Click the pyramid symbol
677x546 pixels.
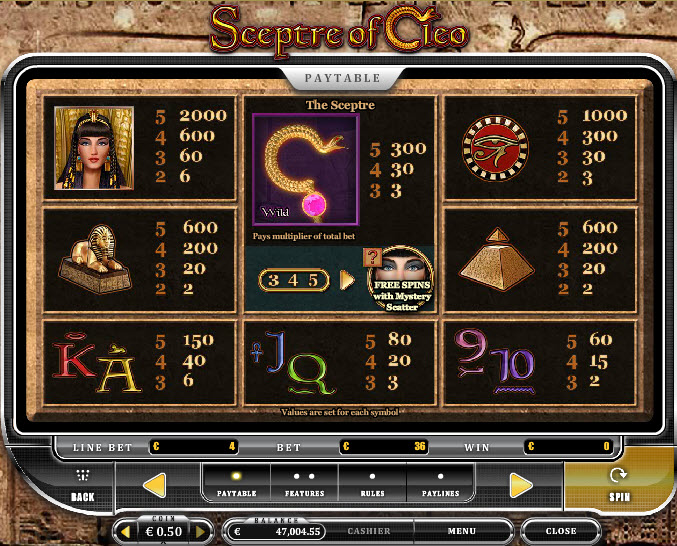click(x=497, y=259)
